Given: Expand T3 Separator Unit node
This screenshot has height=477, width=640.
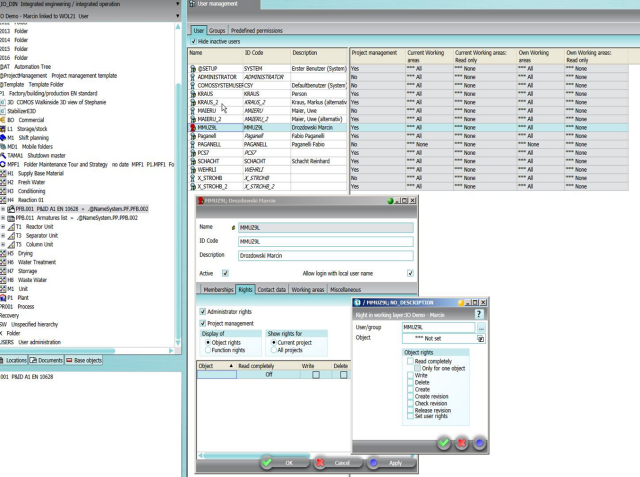Looking at the screenshot, I should (3, 236).
